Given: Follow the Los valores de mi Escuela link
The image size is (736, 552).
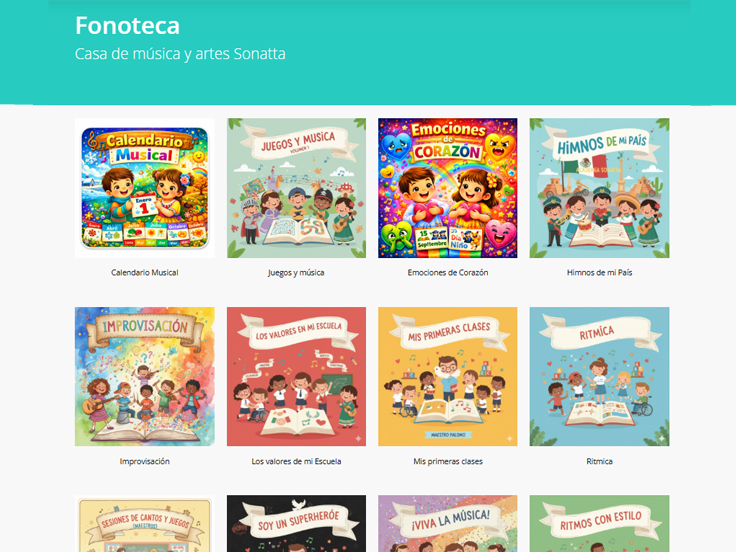Looking at the screenshot, I should tap(296, 461).
